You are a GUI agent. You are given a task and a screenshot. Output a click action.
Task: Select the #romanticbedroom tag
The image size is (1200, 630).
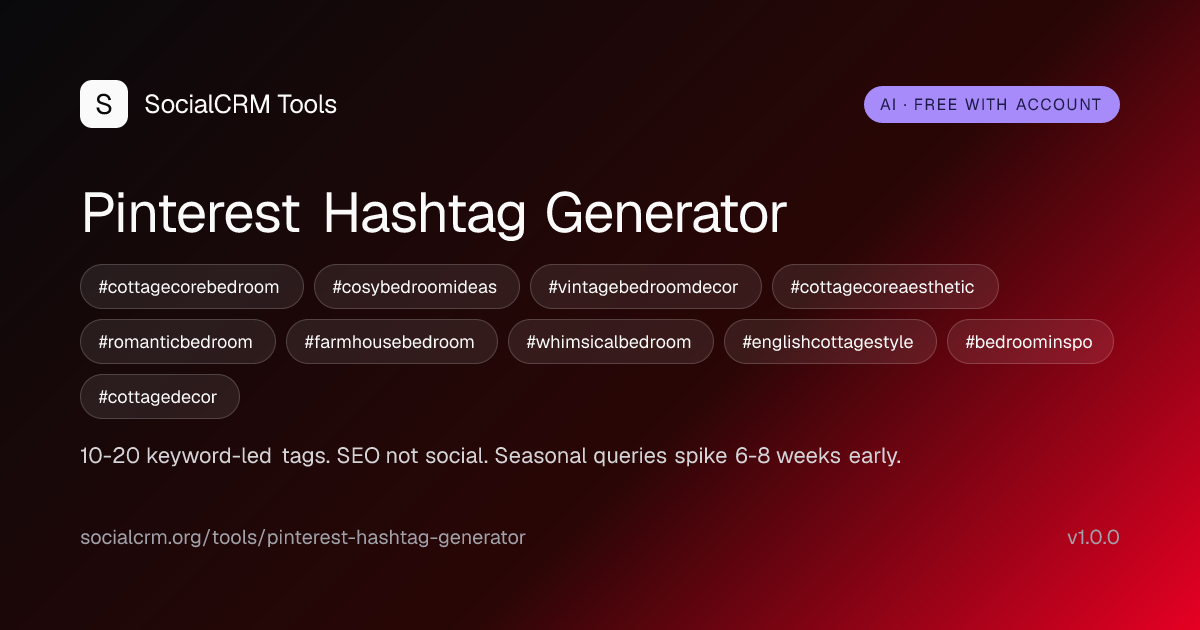click(x=178, y=342)
